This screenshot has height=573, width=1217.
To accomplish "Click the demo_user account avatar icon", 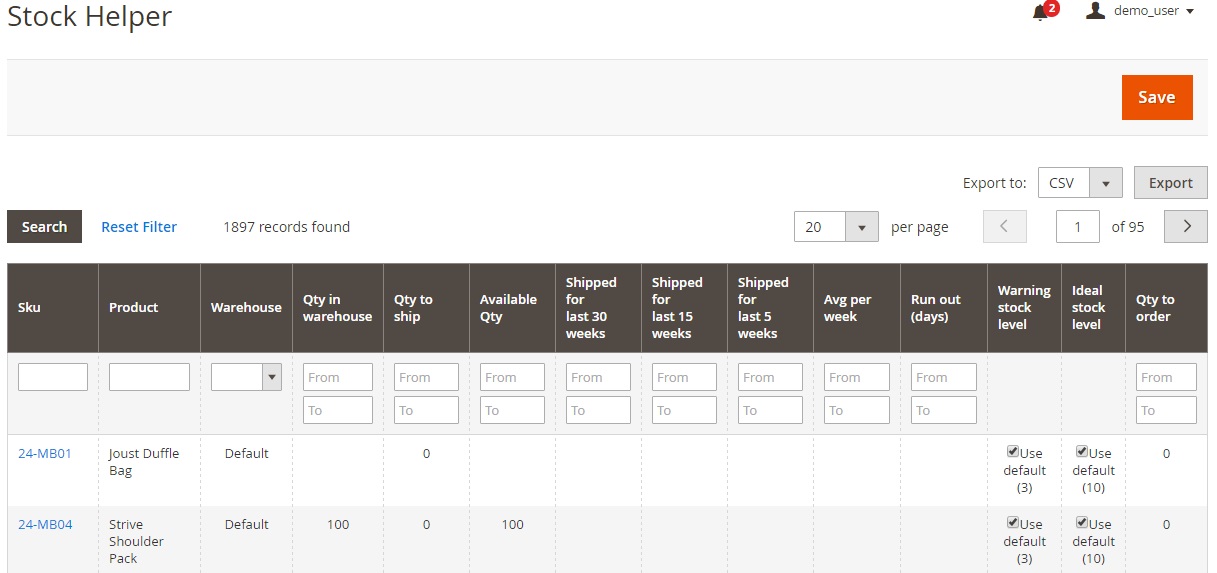I will point(1096,10).
